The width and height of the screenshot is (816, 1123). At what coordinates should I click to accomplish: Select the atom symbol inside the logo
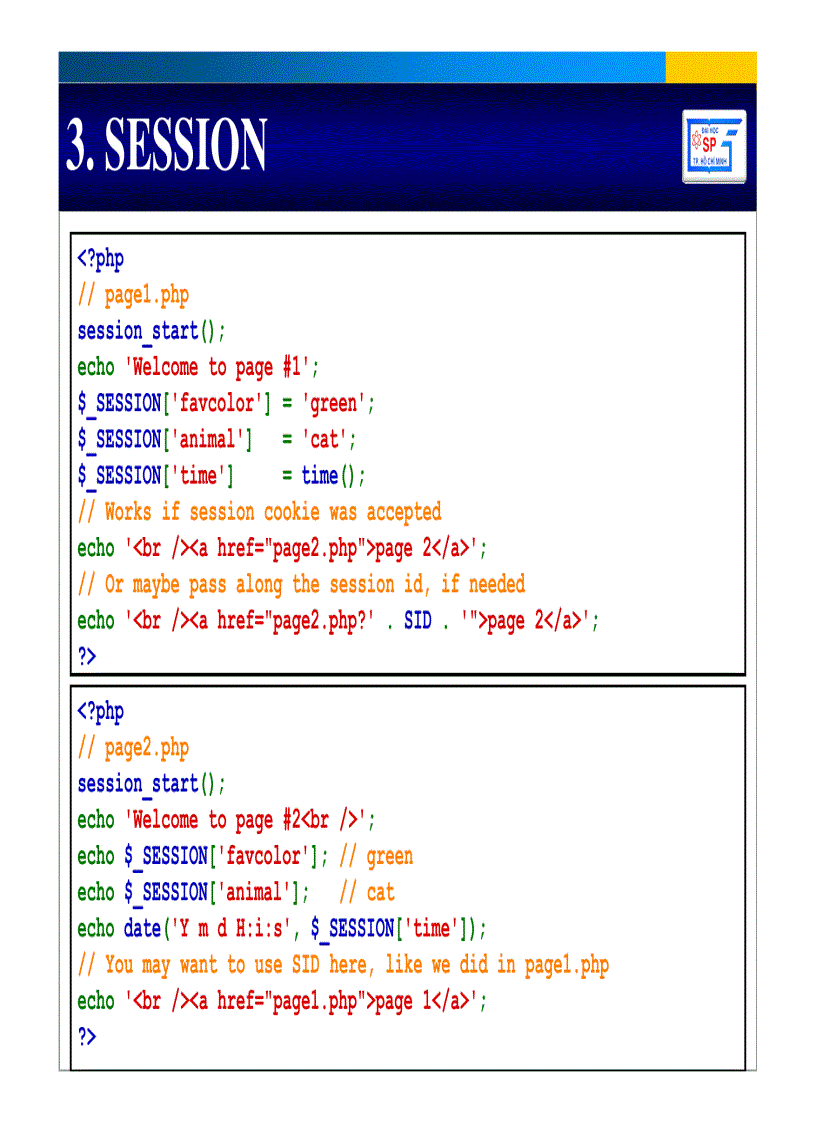click(x=697, y=141)
